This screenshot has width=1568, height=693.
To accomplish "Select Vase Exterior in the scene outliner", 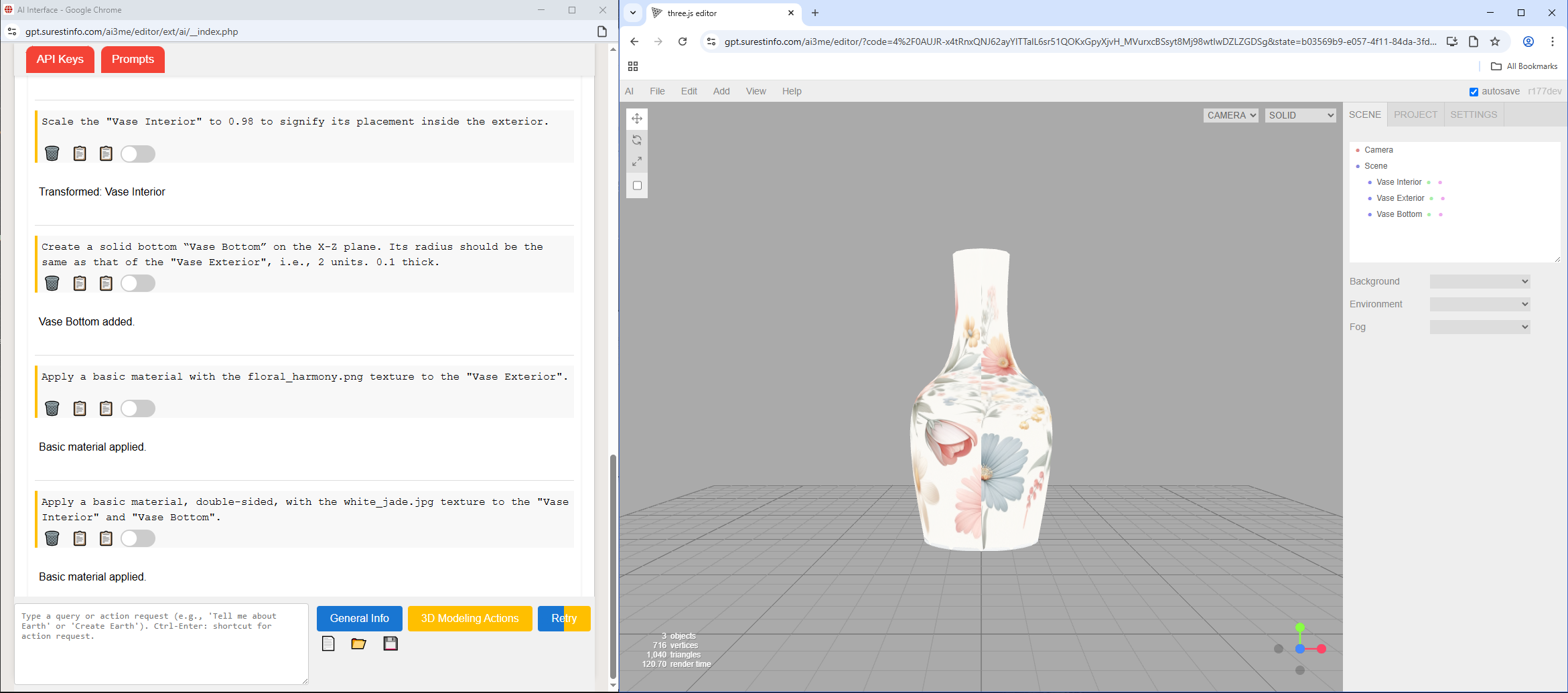I will click(1400, 198).
